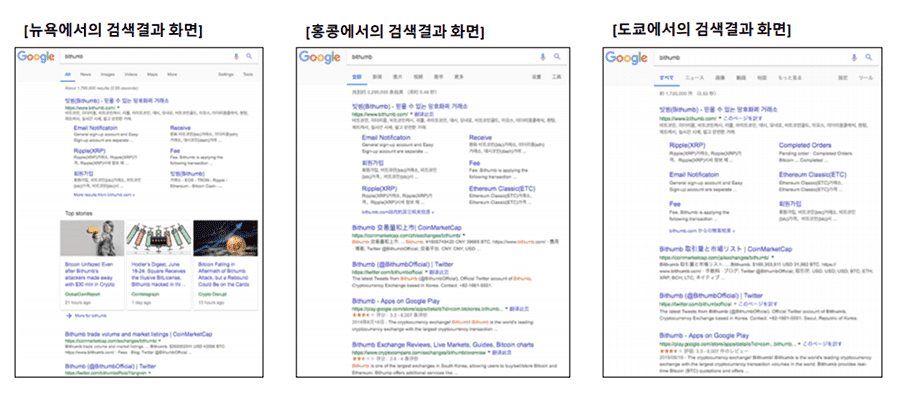Open the Receive sitelink in New York results
The image size is (900, 416).
click(180, 127)
